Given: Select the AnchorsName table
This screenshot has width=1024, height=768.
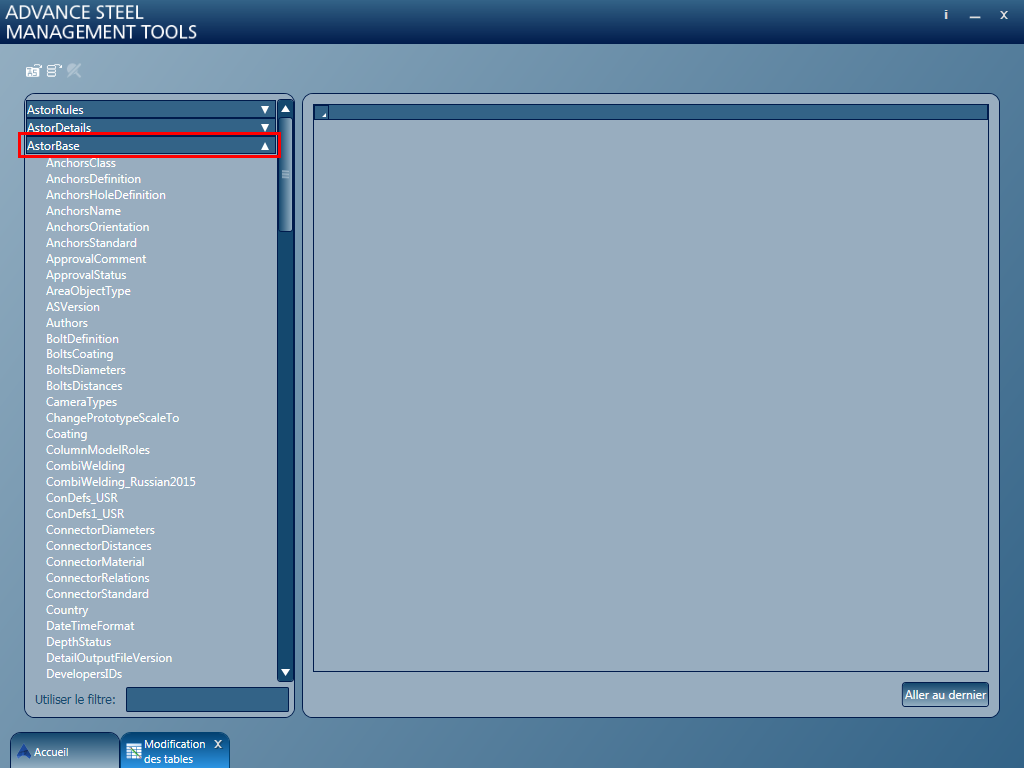Looking at the screenshot, I should point(83,211).
